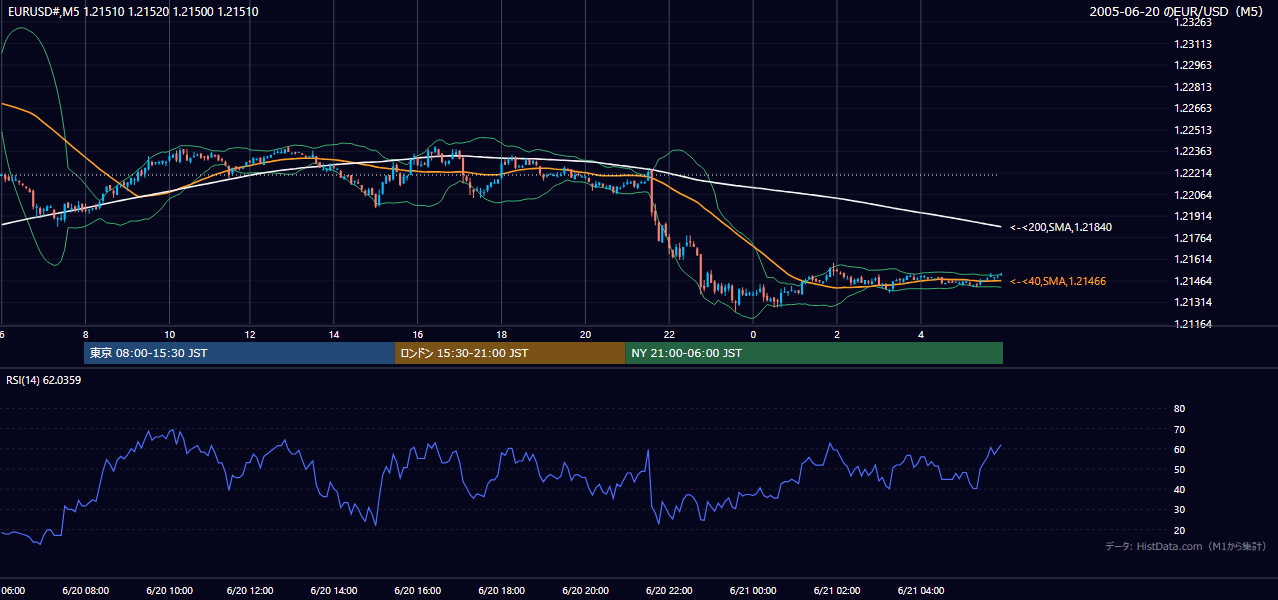Select the 200,SMA,1.21840 line label

pyautogui.click(x=1061, y=227)
